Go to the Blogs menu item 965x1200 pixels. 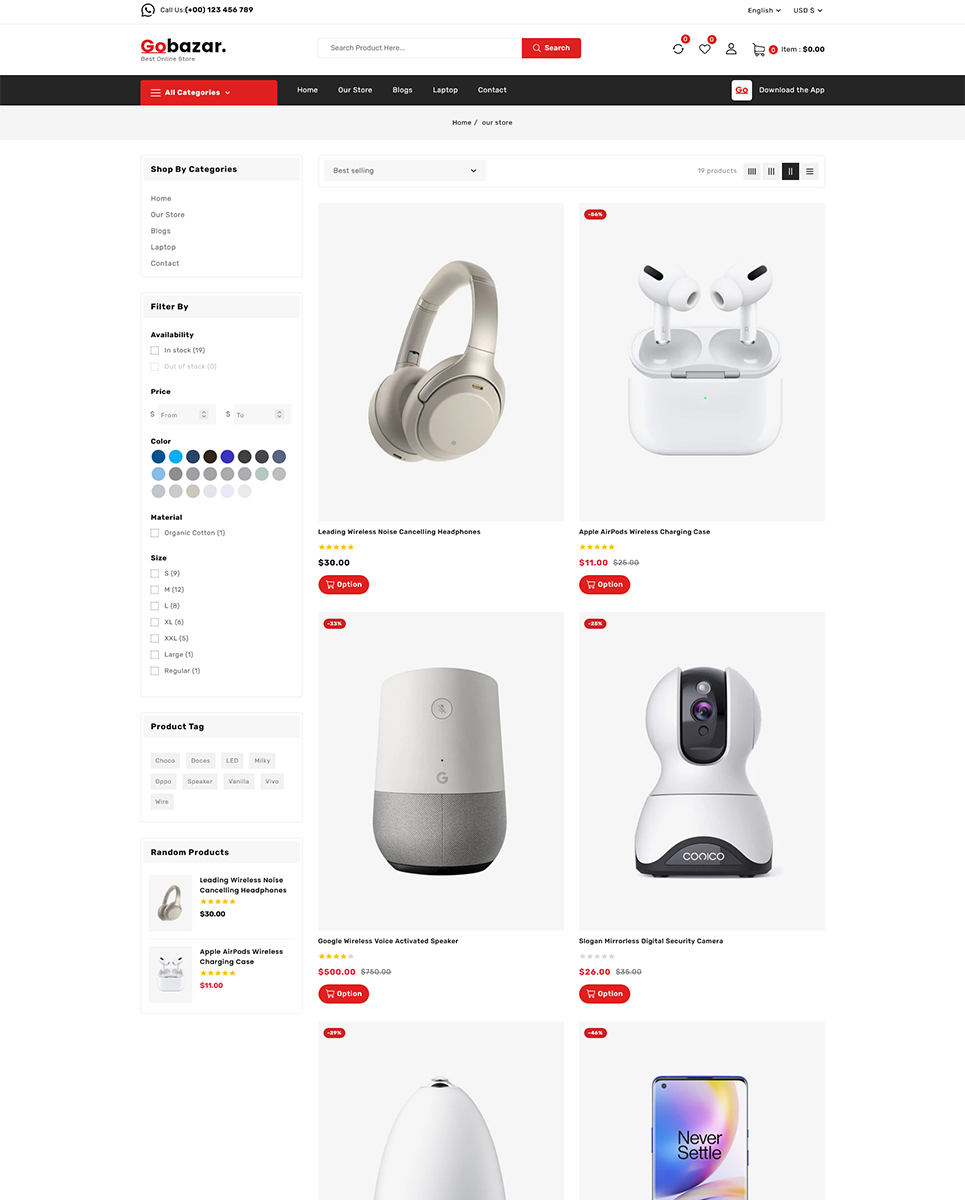coord(402,90)
